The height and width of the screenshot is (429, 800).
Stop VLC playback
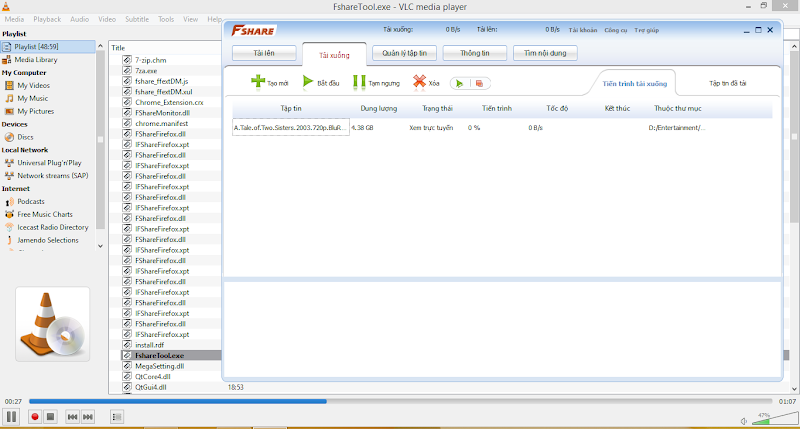pos(51,417)
